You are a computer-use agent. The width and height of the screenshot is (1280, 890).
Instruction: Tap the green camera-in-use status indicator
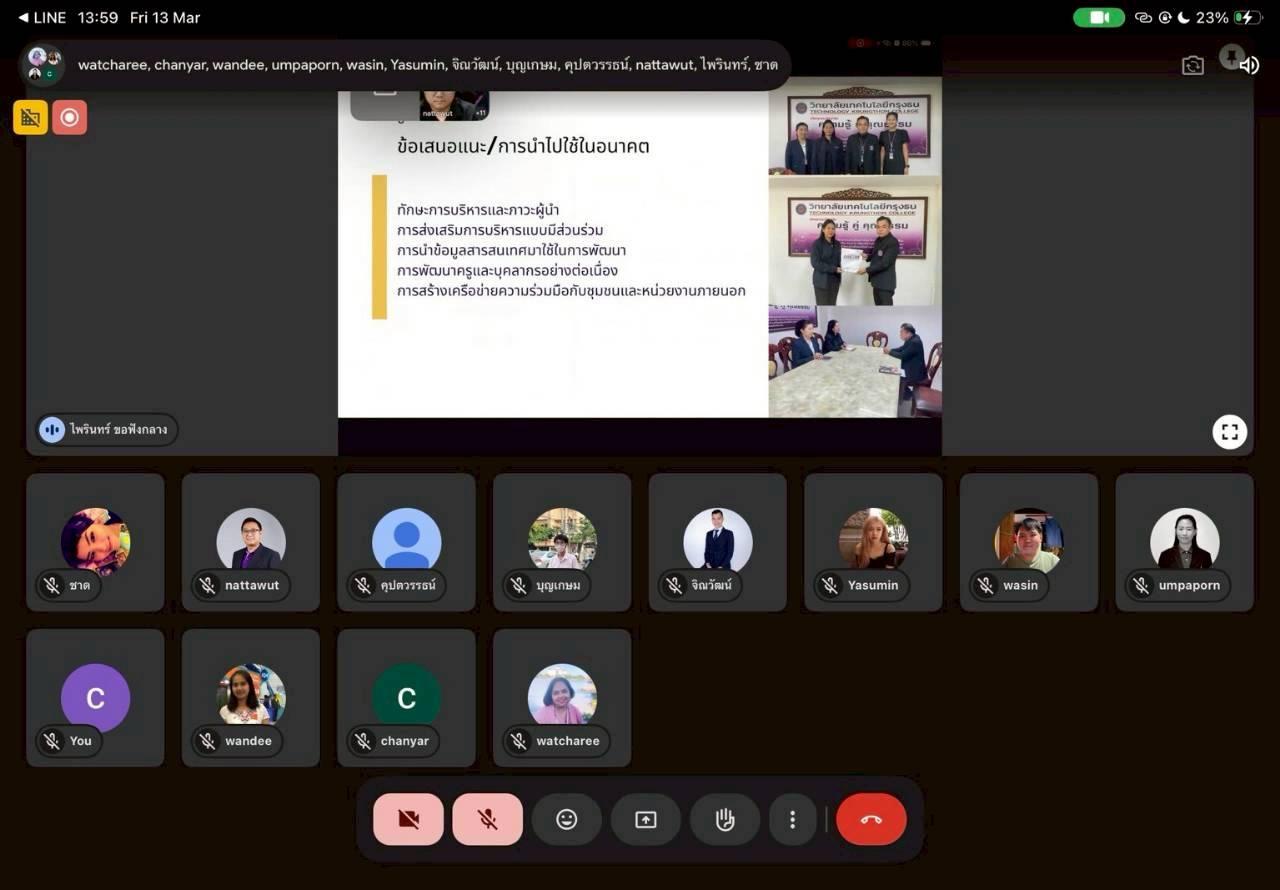point(1098,18)
